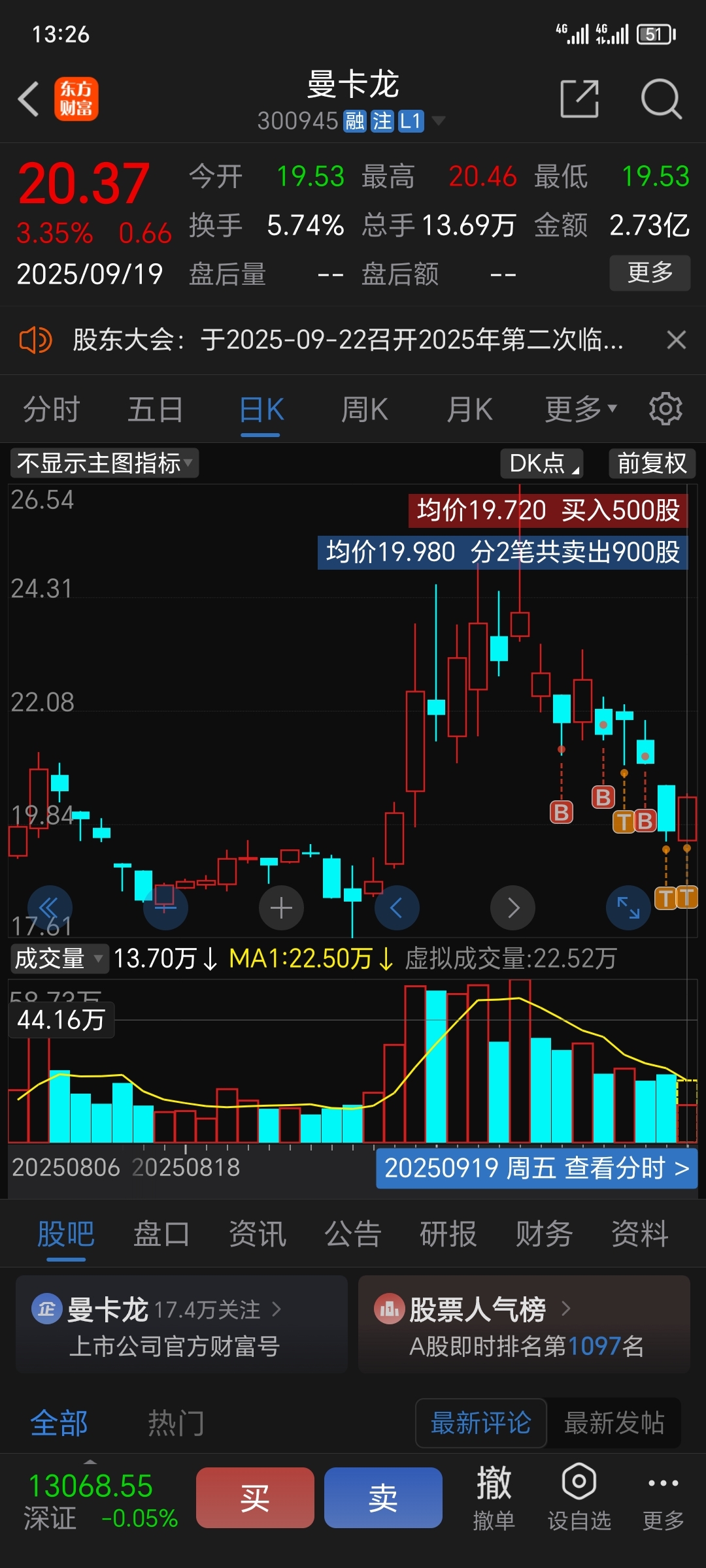Switch to 五日 chart tab
This screenshot has width=706, height=1568.
[x=156, y=410]
